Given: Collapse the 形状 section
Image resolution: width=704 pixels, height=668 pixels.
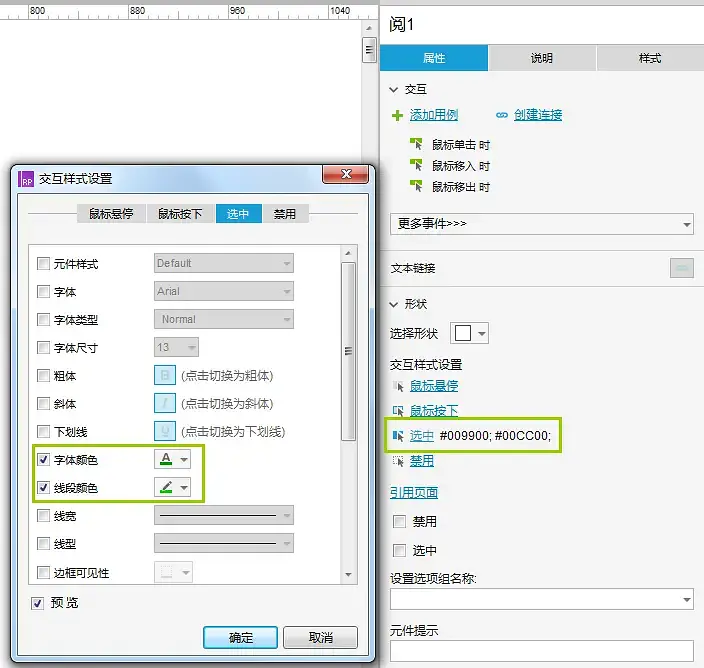Looking at the screenshot, I should (x=394, y=304).
